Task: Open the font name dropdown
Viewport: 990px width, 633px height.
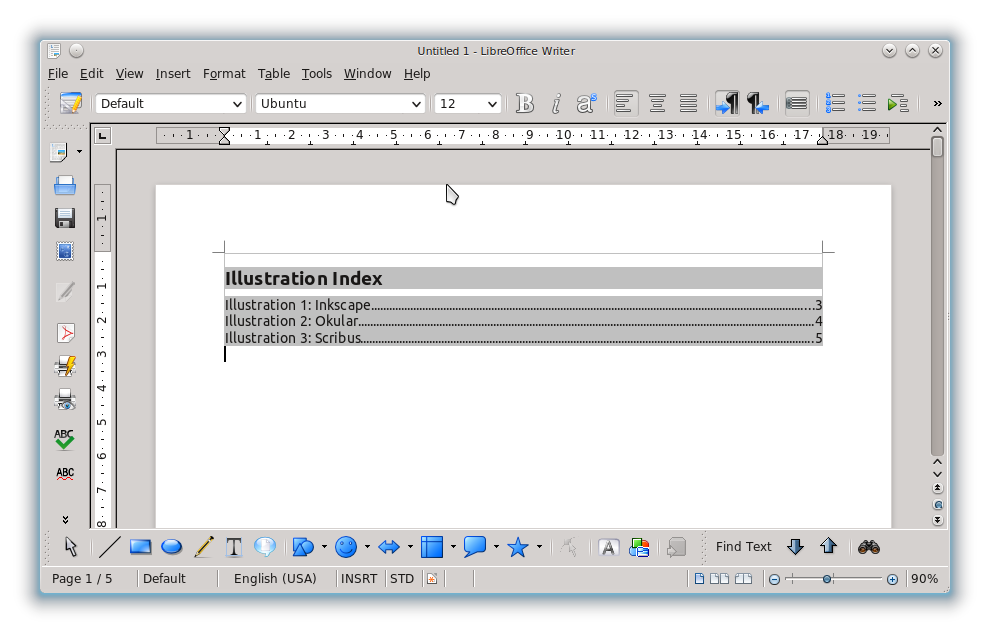Action: (x=417, y=103)
